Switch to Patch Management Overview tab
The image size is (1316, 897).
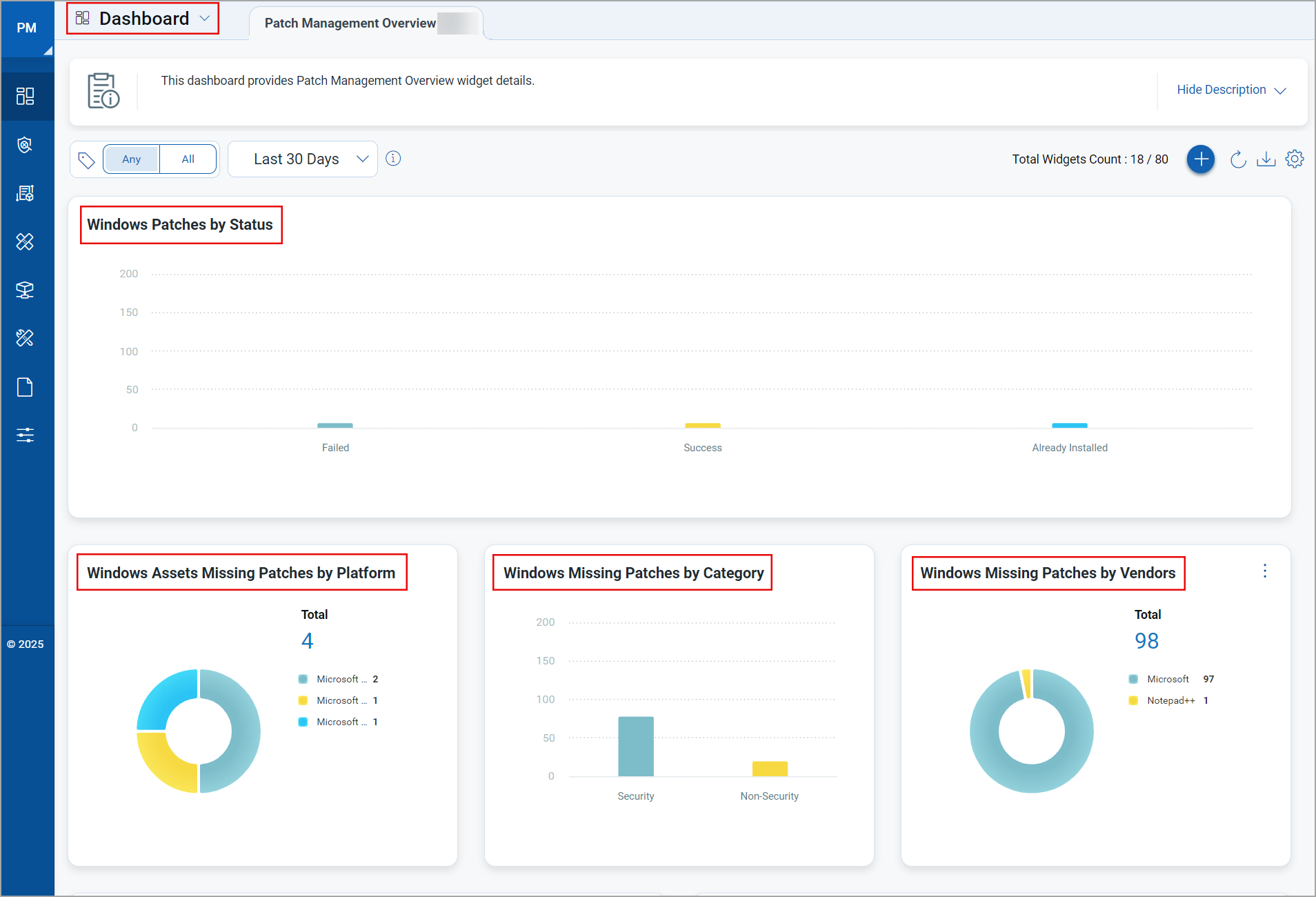pos(350,23)
